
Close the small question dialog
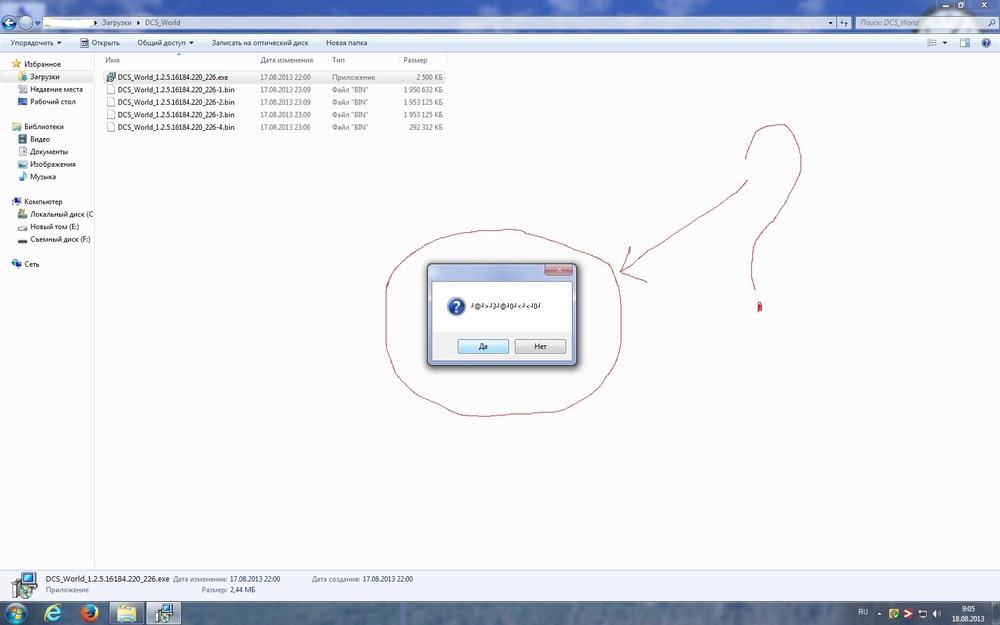559,270
